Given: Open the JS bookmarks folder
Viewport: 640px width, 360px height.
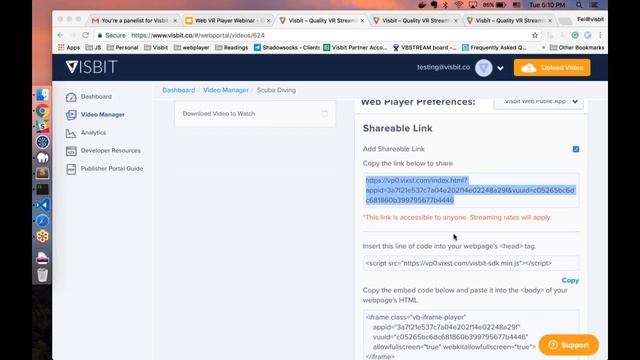Looking at the screenshot, I should tap(93, 48).
